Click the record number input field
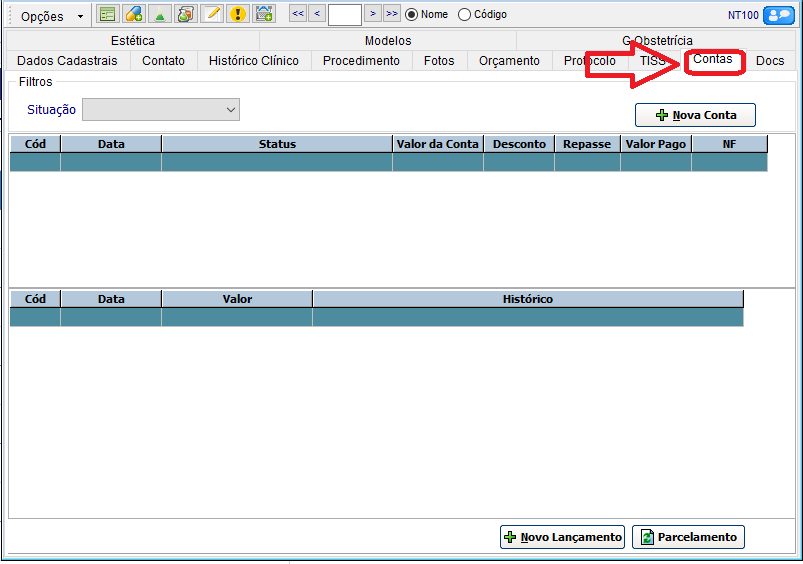803x564 pixels. pyautogui.click(x=344, y=15)
